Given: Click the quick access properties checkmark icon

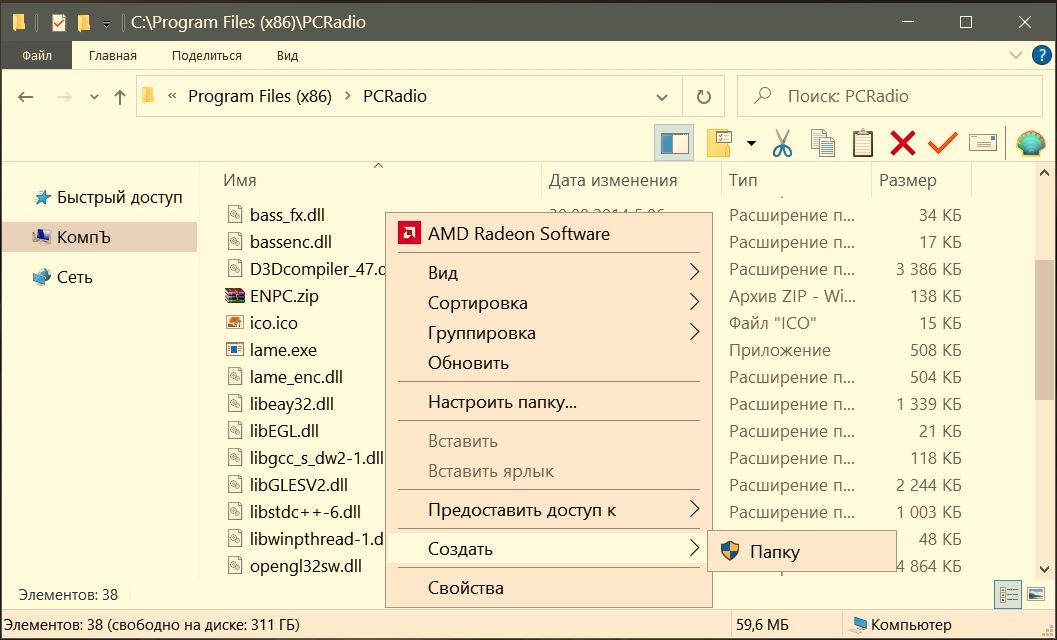Looking at the screenshot, I should pos(59,23).
